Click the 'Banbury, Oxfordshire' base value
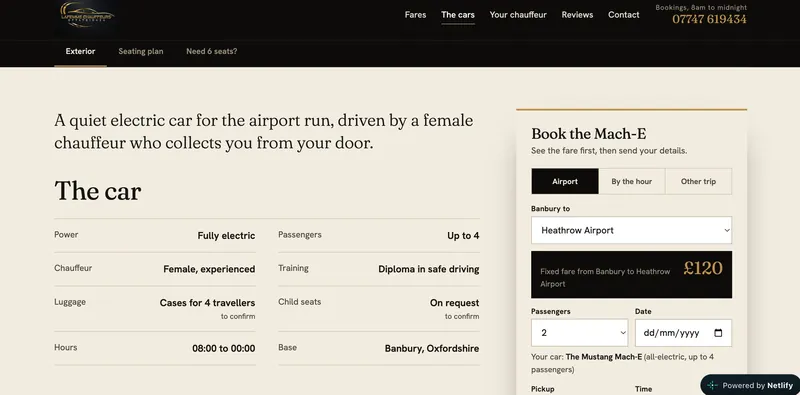800x395 pixels. pos(432,349)
